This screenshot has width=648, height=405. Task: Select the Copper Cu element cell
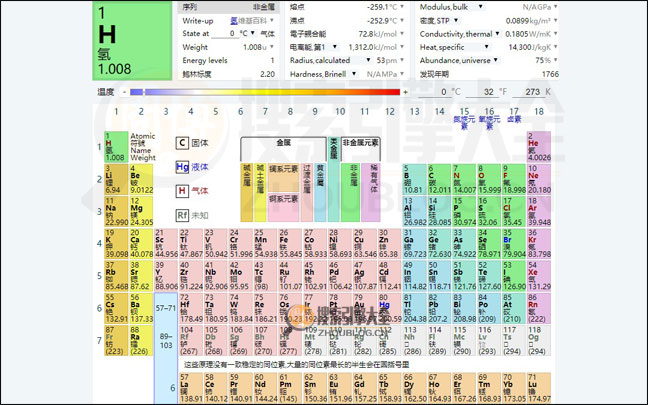click(365, 243)
